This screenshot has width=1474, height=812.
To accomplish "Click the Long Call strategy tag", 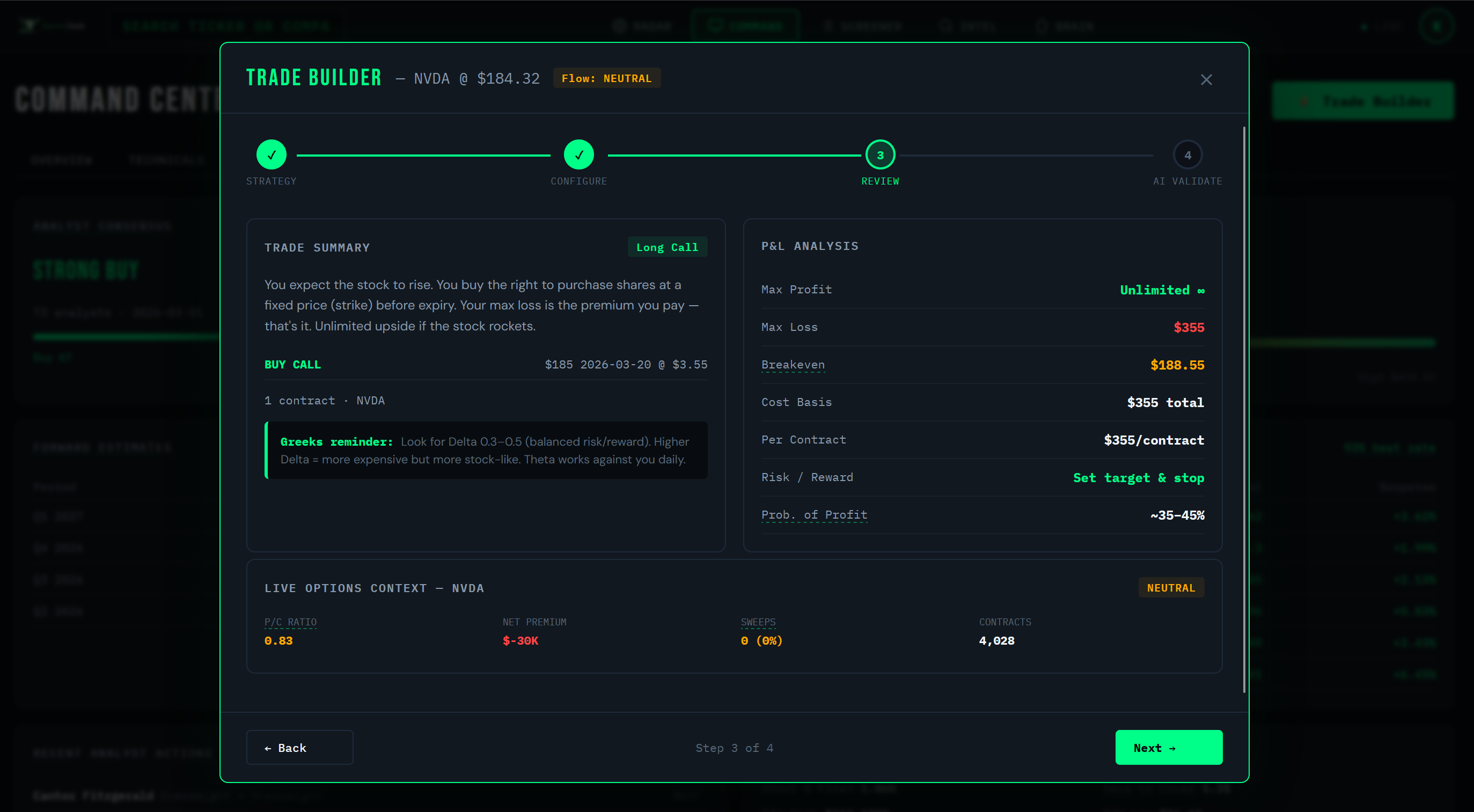I will tap(666, 247).
